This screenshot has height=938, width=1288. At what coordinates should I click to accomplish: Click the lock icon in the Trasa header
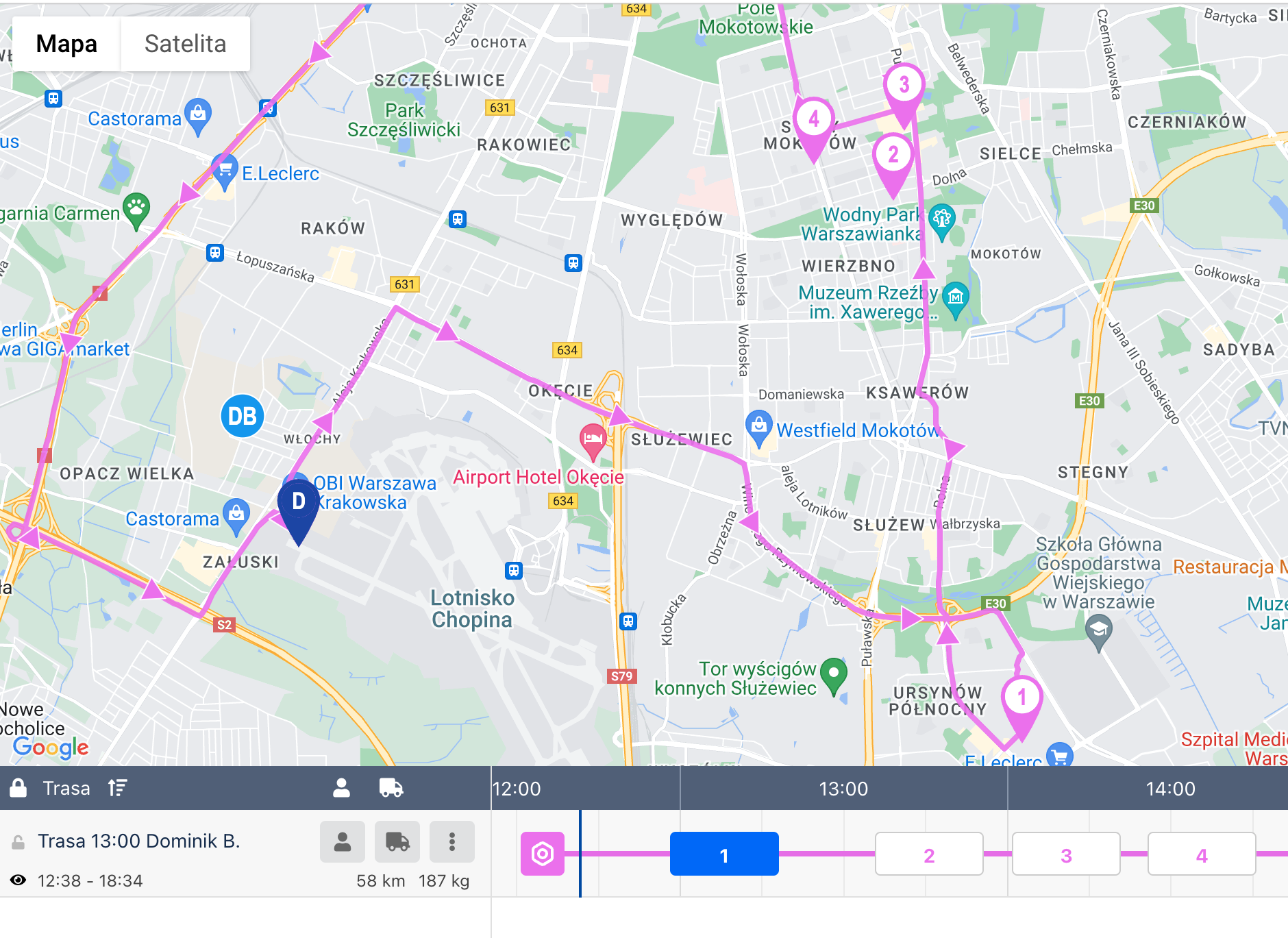pyautogui.click(x=18, y=788)
